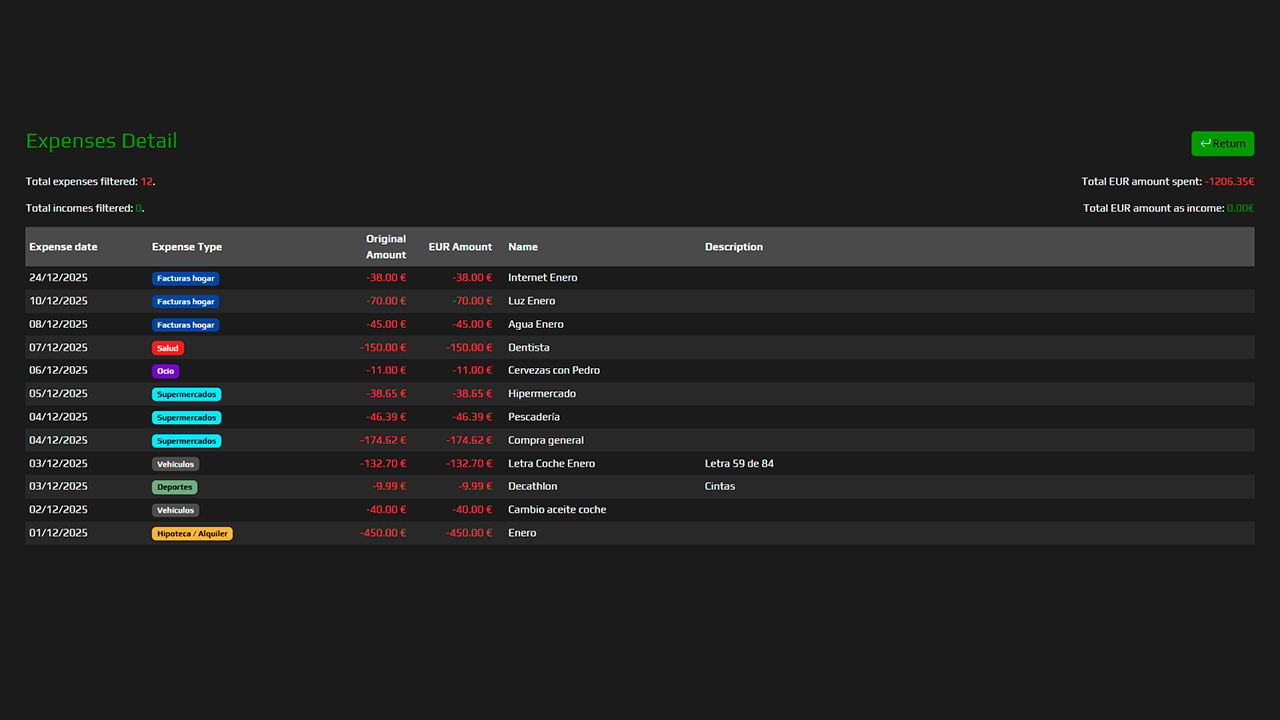Click the Facturas hogar tag on Internet Enero row

pyautogui.click(x=185, y=278)
